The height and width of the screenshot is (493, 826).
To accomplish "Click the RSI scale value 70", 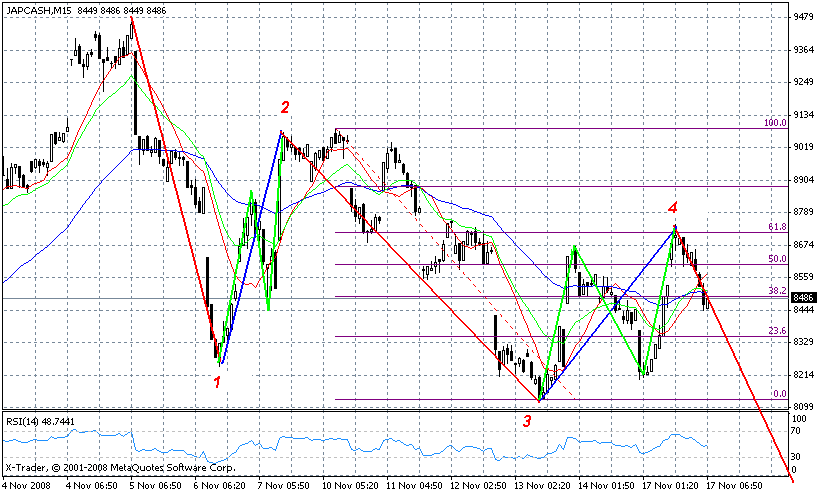I will click(x=795, y=431).
